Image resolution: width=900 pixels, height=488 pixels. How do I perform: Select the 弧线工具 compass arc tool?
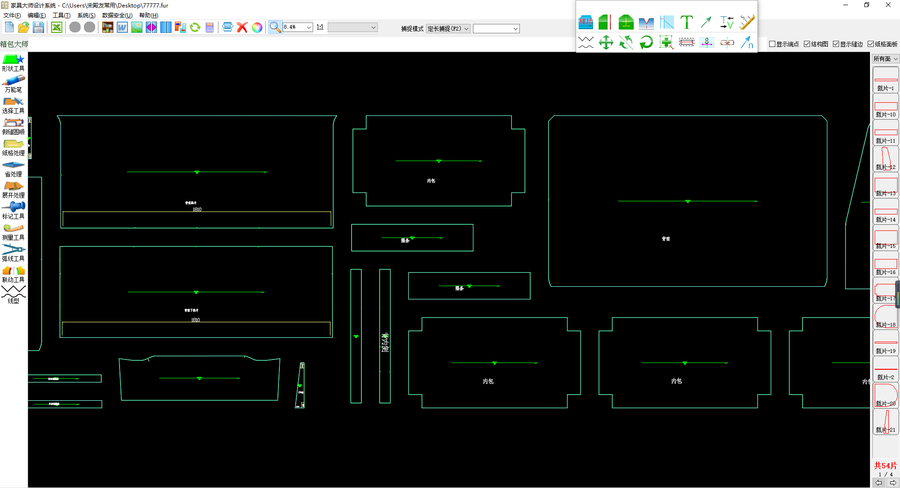13,253
